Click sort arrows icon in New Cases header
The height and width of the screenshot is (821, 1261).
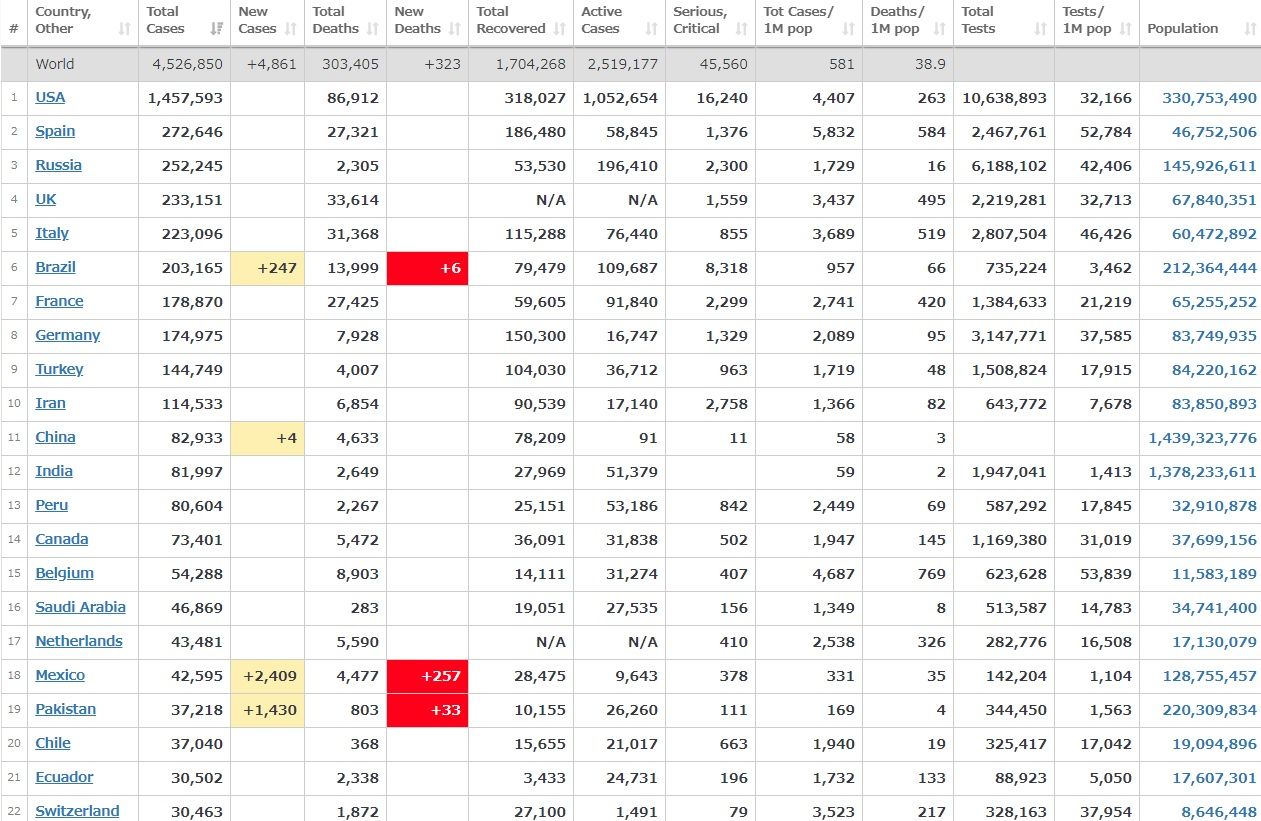[291, 29]
